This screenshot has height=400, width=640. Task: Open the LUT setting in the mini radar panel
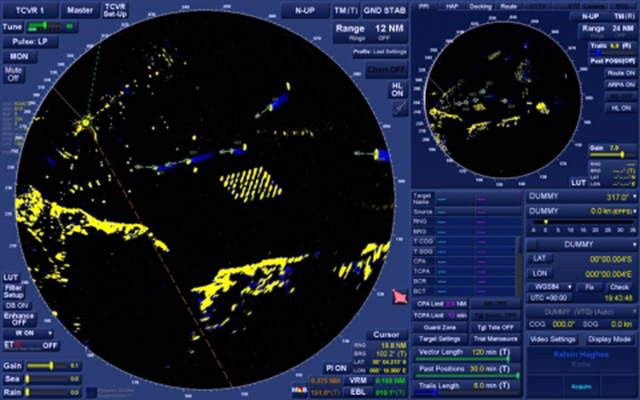pos(577,183)
